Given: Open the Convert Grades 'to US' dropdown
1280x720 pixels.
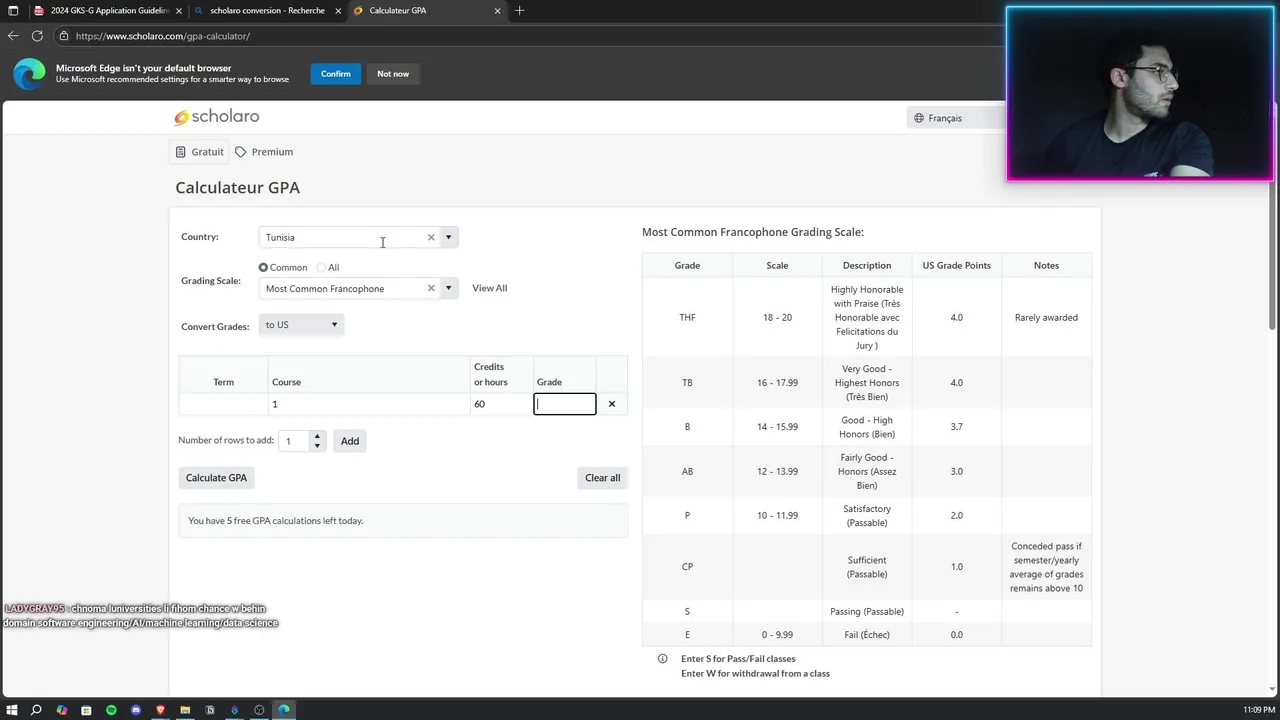Looking at the screenshot, I should (x=301, y=324).
